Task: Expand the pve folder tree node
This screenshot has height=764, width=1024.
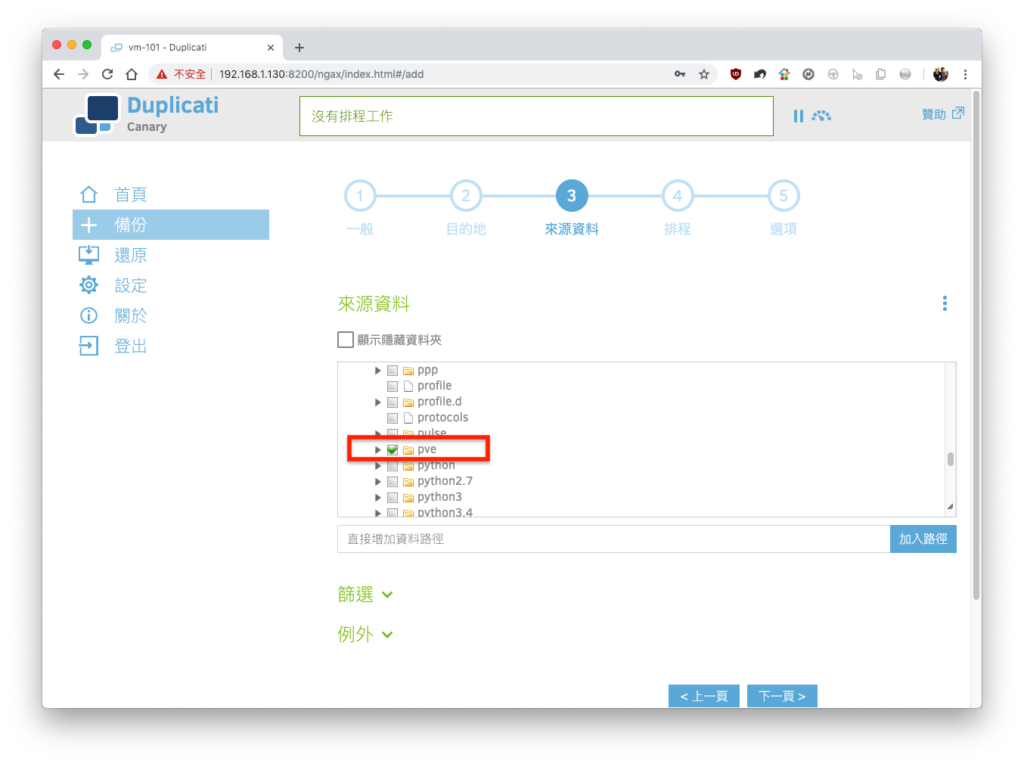Action: pyautogui.click(x=377, y=450)
